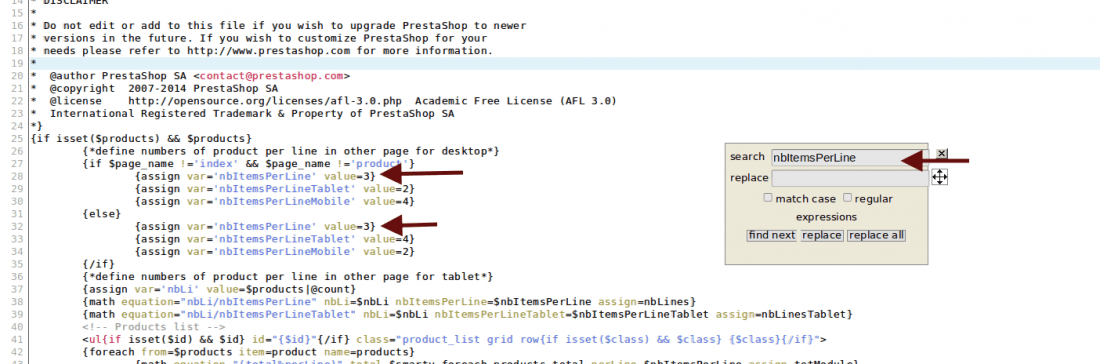Select line number 28 in the gutter
The width and height of the screenshot is (1100, 364).
[18, 177]
